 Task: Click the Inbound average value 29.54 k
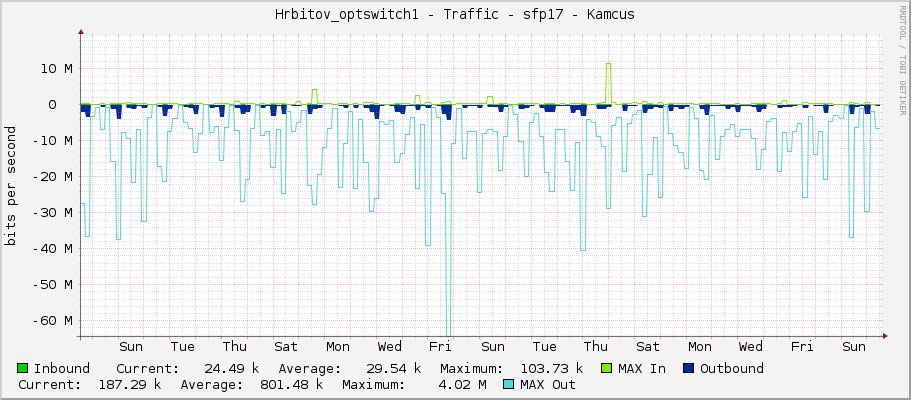(393, 368)
